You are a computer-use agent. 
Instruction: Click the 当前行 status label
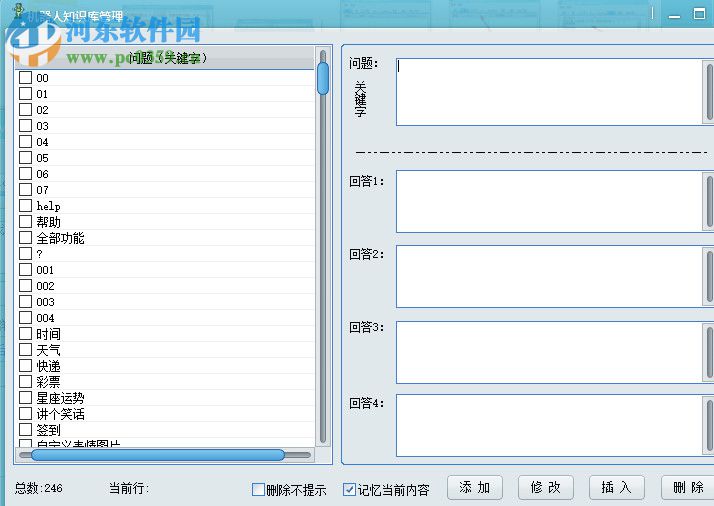pyautogui.click(x=129, y=488)
